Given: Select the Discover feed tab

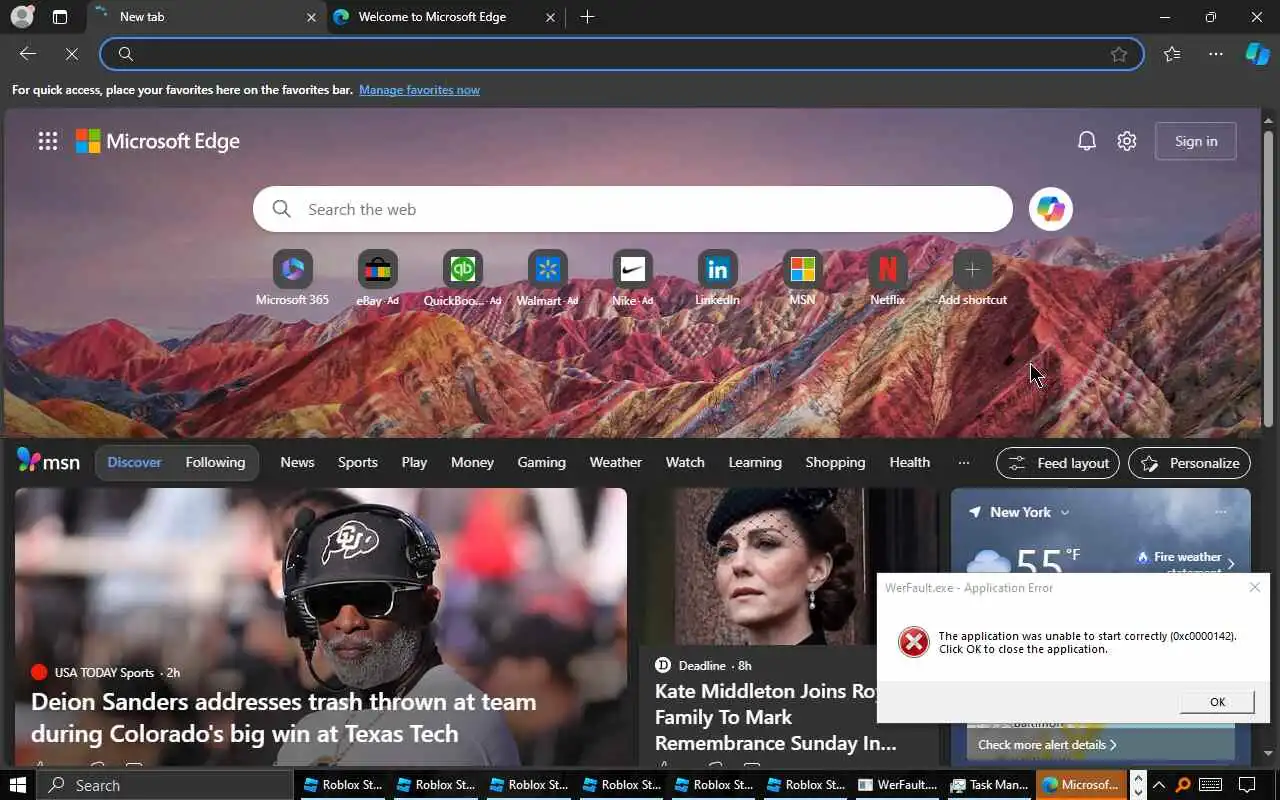Looking at the screenshot, I should 134,462.
